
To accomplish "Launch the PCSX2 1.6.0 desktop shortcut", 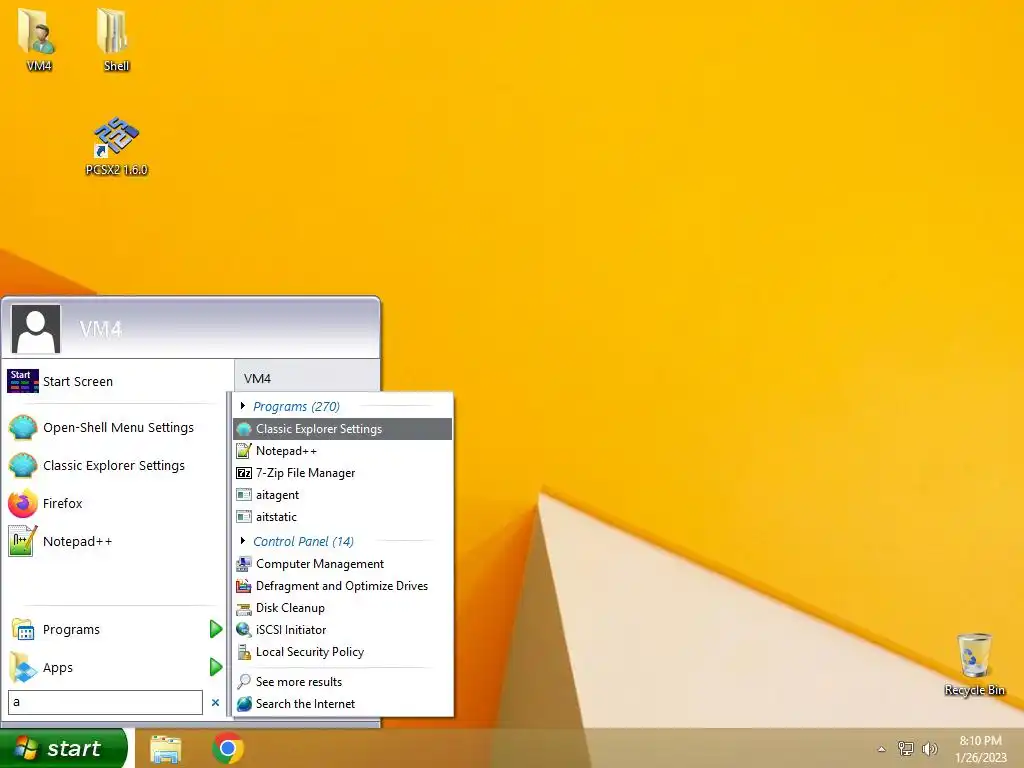I will [x=116, y=145].
